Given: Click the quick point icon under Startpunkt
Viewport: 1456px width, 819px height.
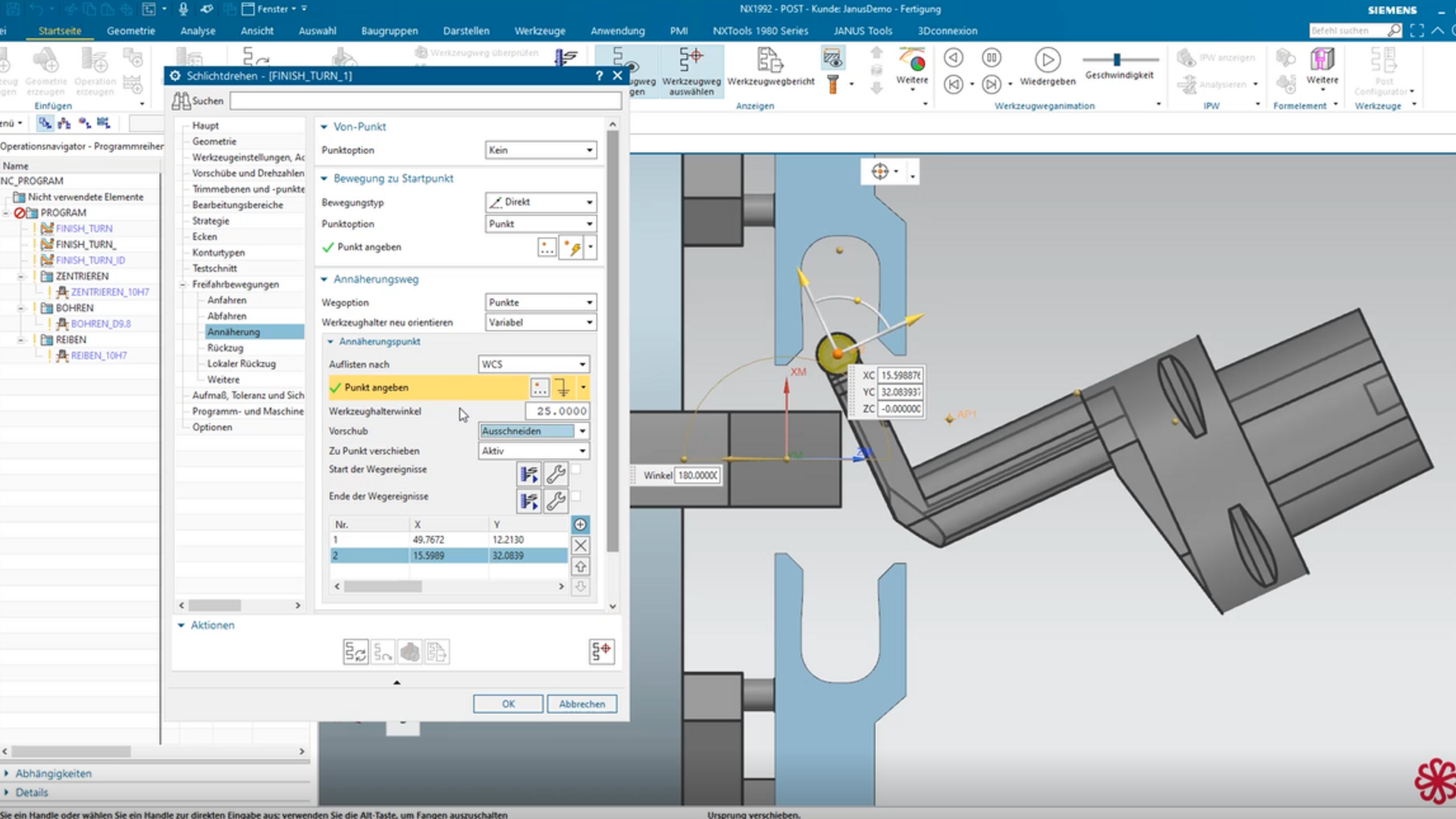Looking at the screenshot, I should pyautogui.click(x=572, y=247).
